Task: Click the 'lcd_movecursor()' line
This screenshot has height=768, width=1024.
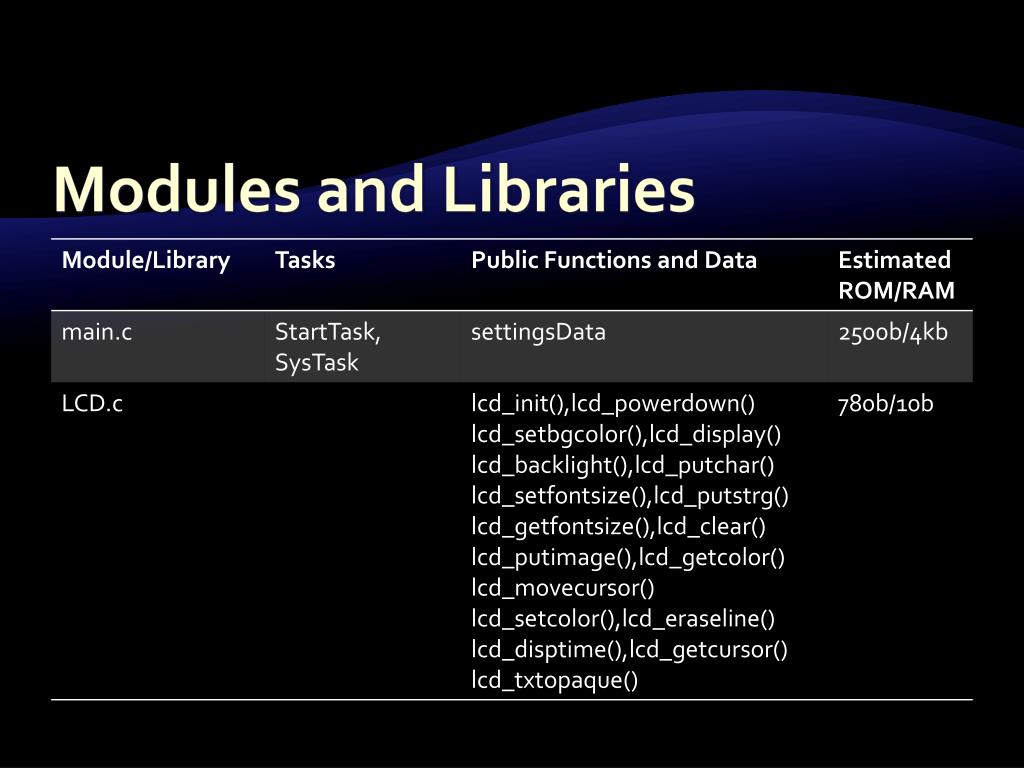Action: tap(563, 588)
